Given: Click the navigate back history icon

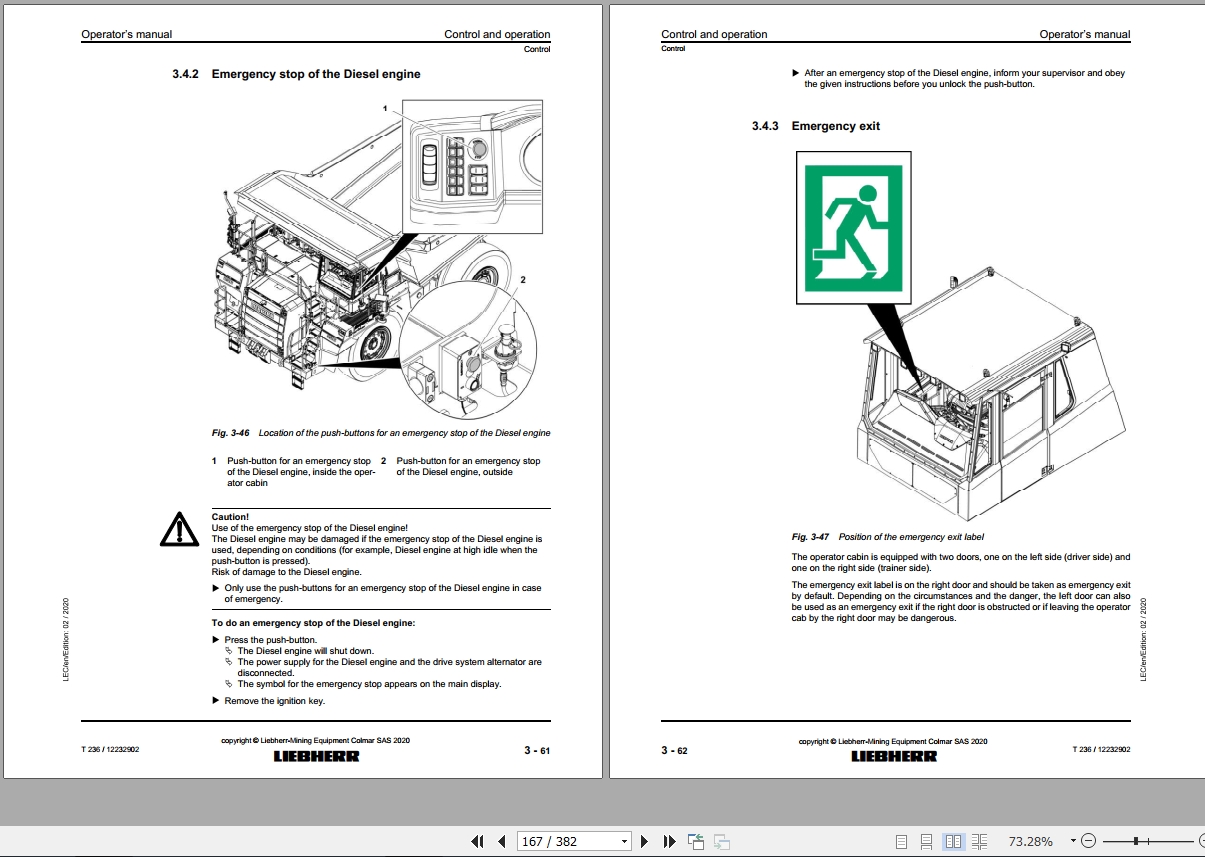Looking at the screenshot, I should 695,841.
